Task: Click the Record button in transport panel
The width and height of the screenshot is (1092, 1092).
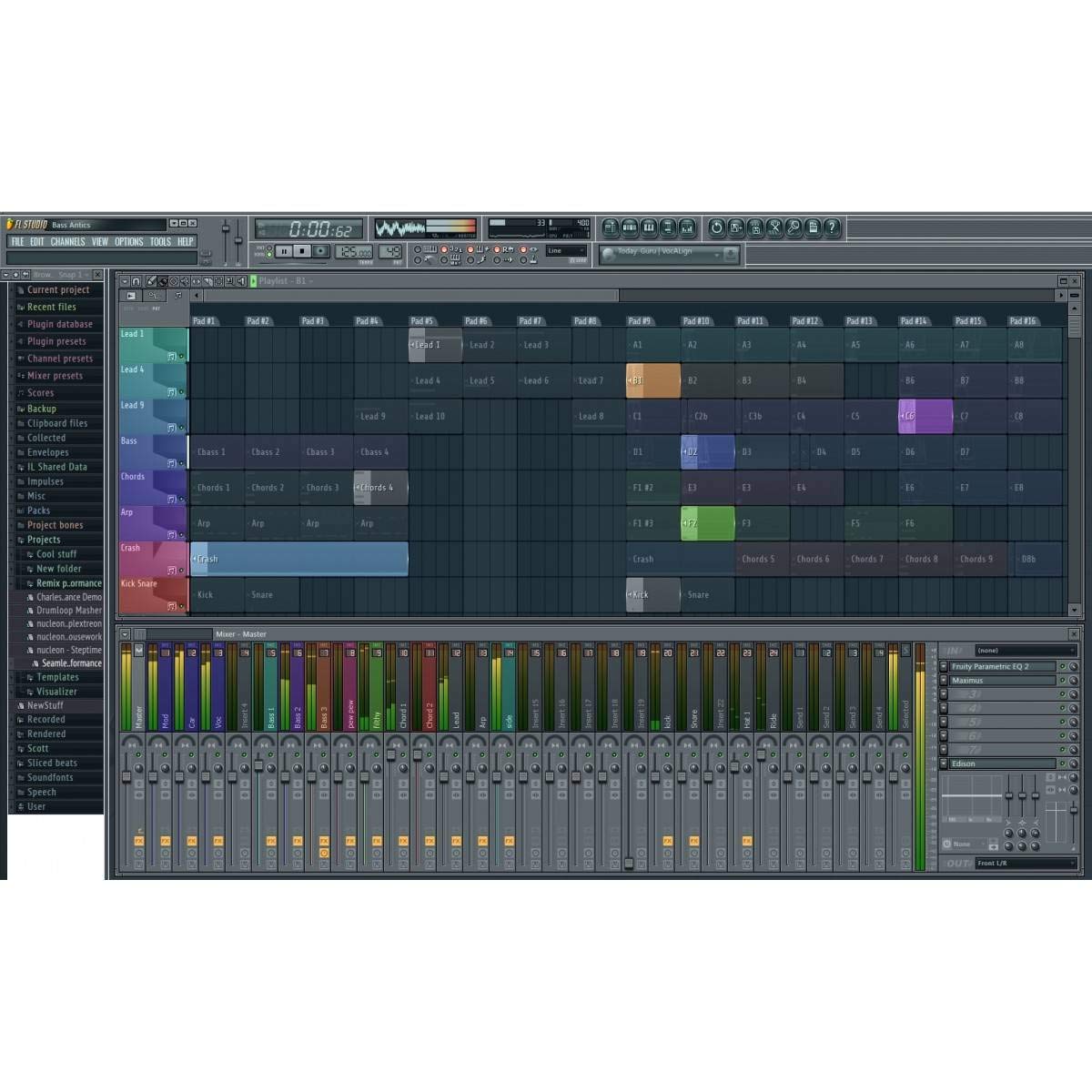Action: (x=320, y=251)
